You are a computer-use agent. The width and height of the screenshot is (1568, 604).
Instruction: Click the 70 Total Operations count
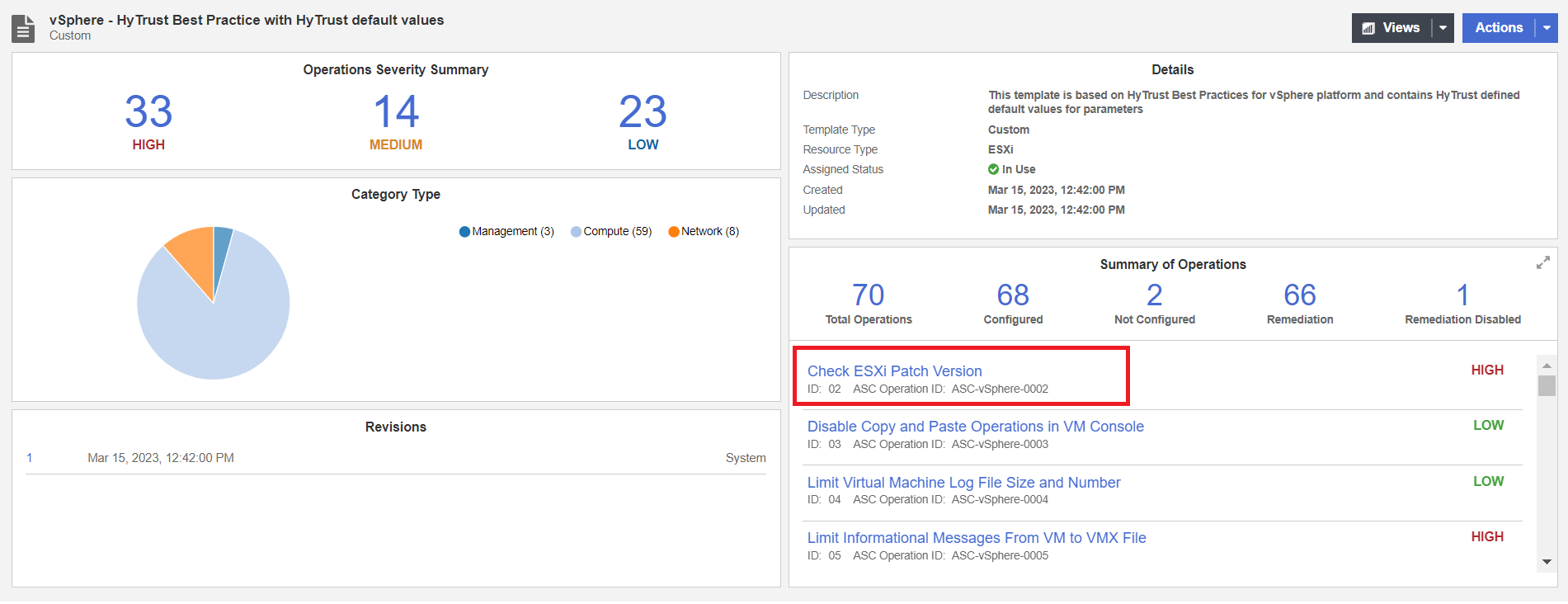click(869, 295)
